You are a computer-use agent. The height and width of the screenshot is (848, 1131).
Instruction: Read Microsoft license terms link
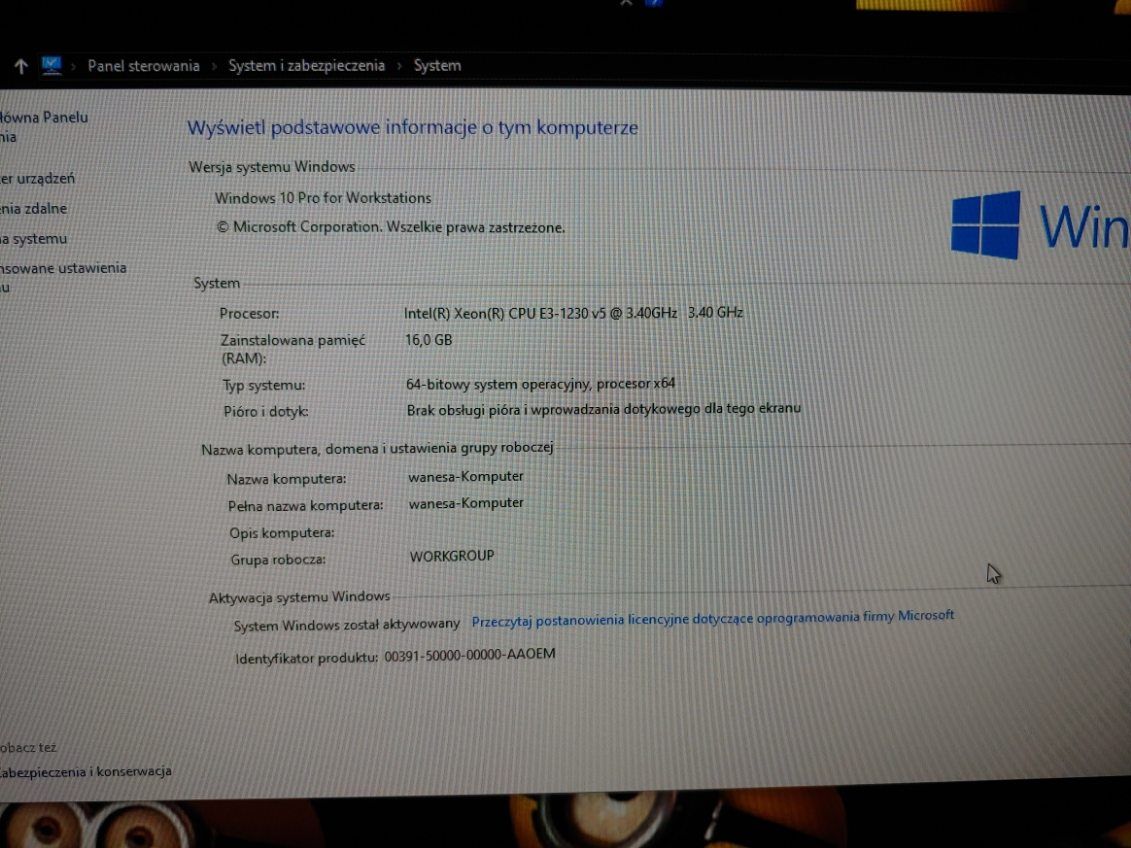tap(713, 618)
